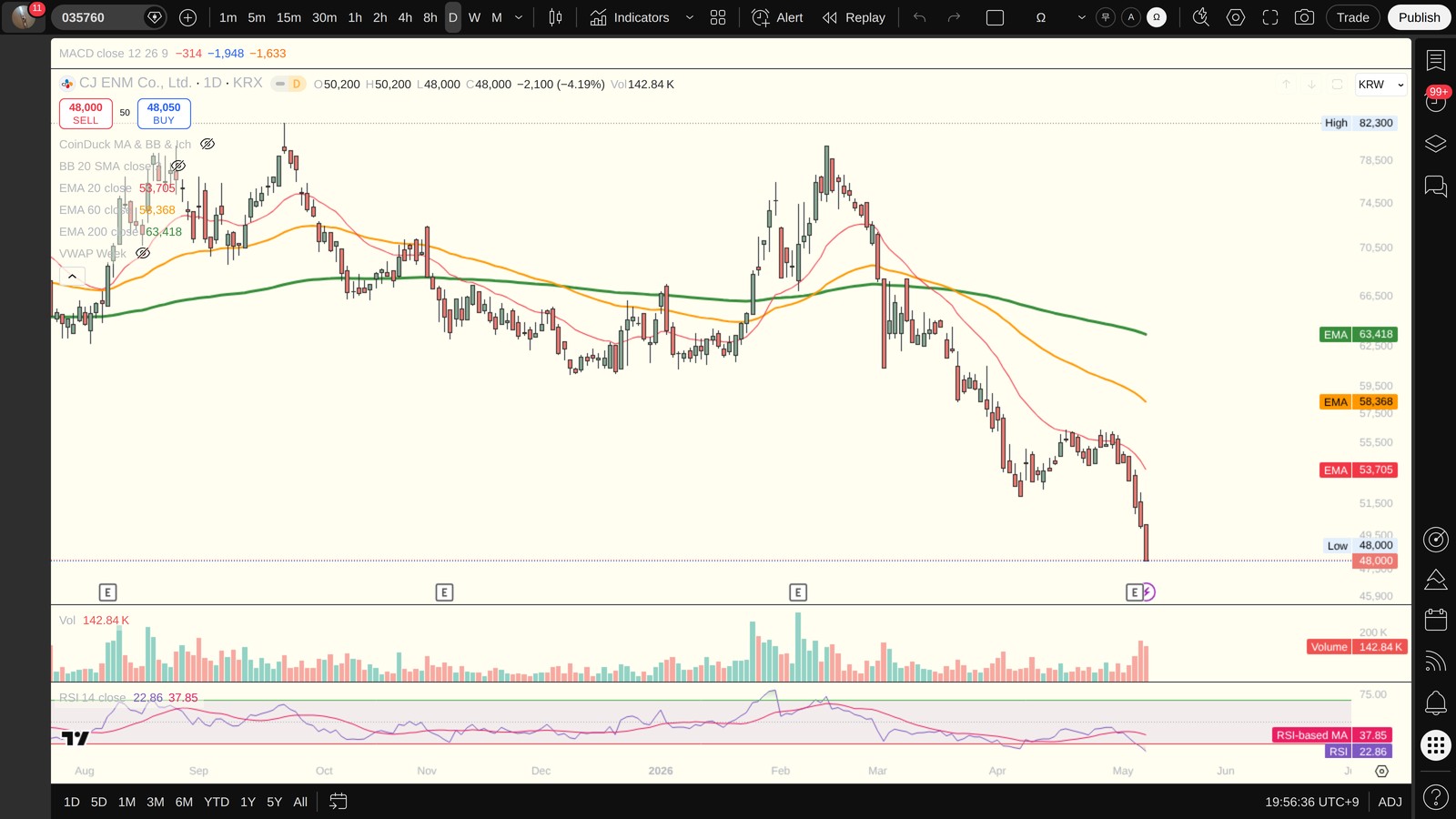Open the go-to date calendar icon
Screen dimensions: 1456x819
(x=338, y=802)
